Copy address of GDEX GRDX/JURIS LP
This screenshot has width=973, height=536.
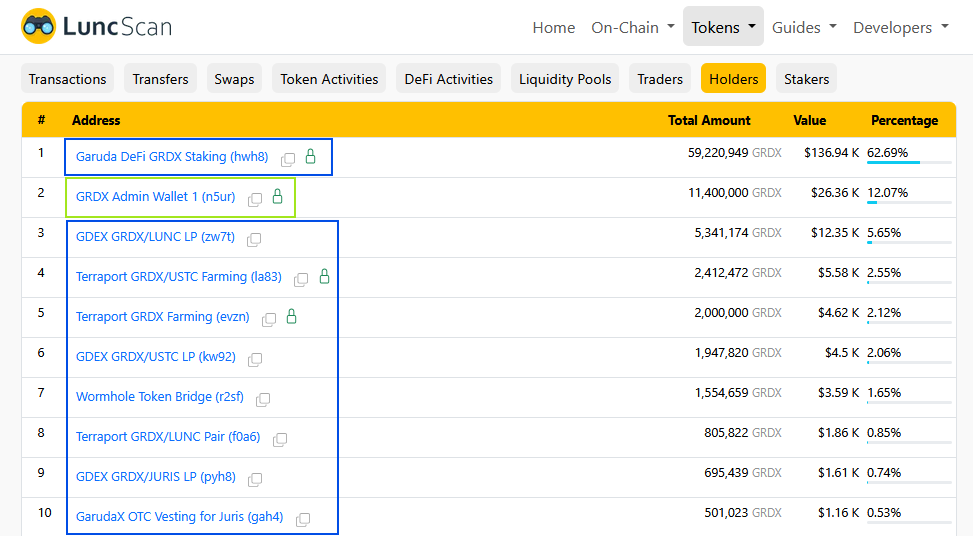click(255, 480)
